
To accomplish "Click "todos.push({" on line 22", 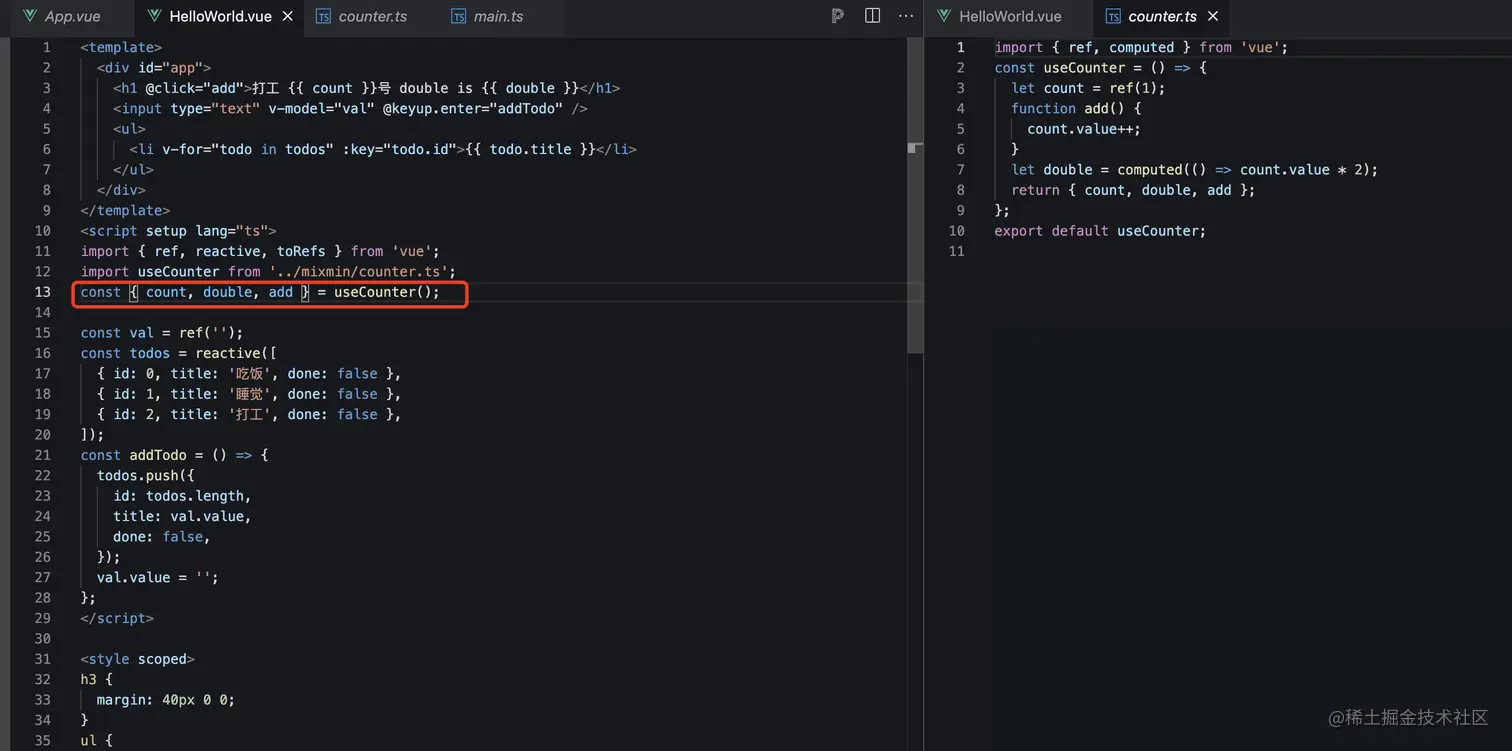I will click(x=146, y=476).
